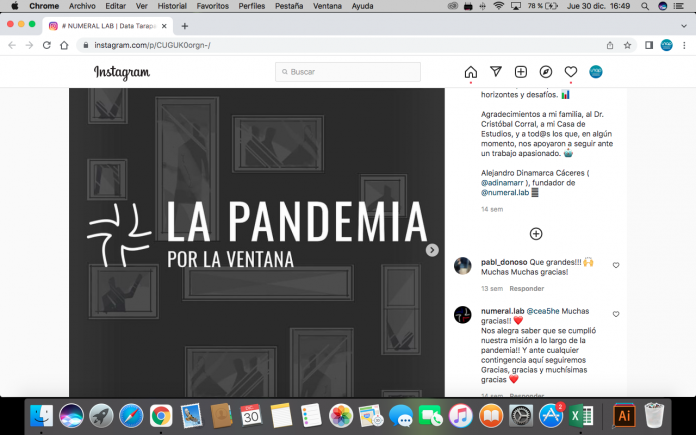Click the address bar URL
The image size is (696, 435).
pyautogui.click(x=153, y=45)
